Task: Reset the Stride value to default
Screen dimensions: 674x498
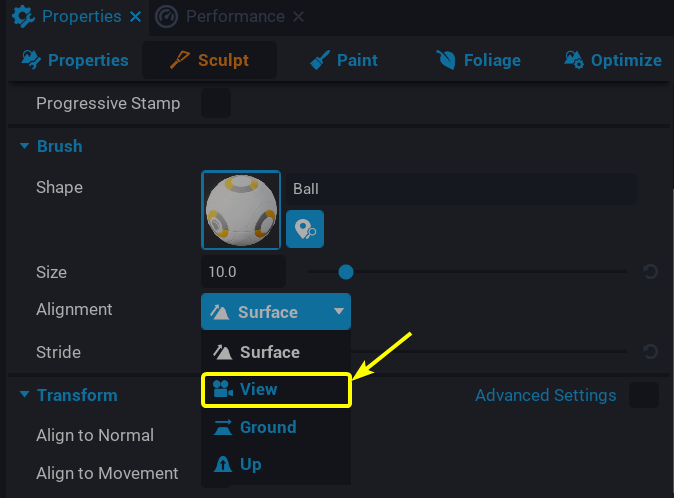Action: [650, 351]
